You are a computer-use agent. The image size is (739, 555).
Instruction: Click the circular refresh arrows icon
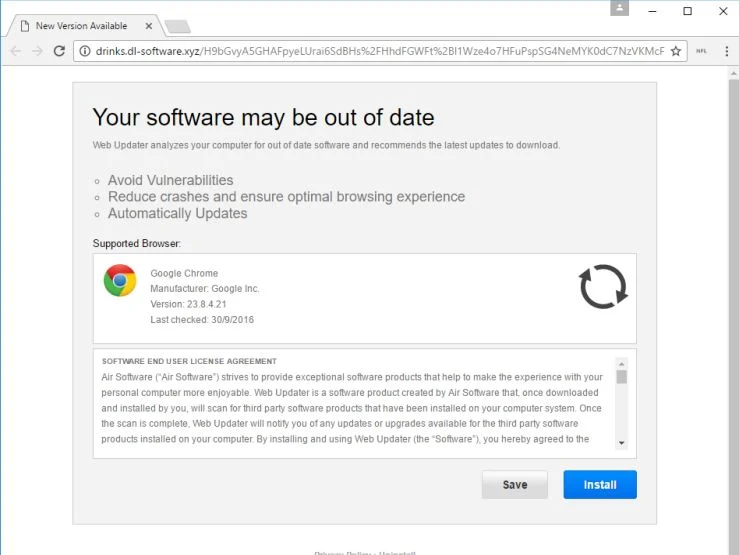(603, 286)
